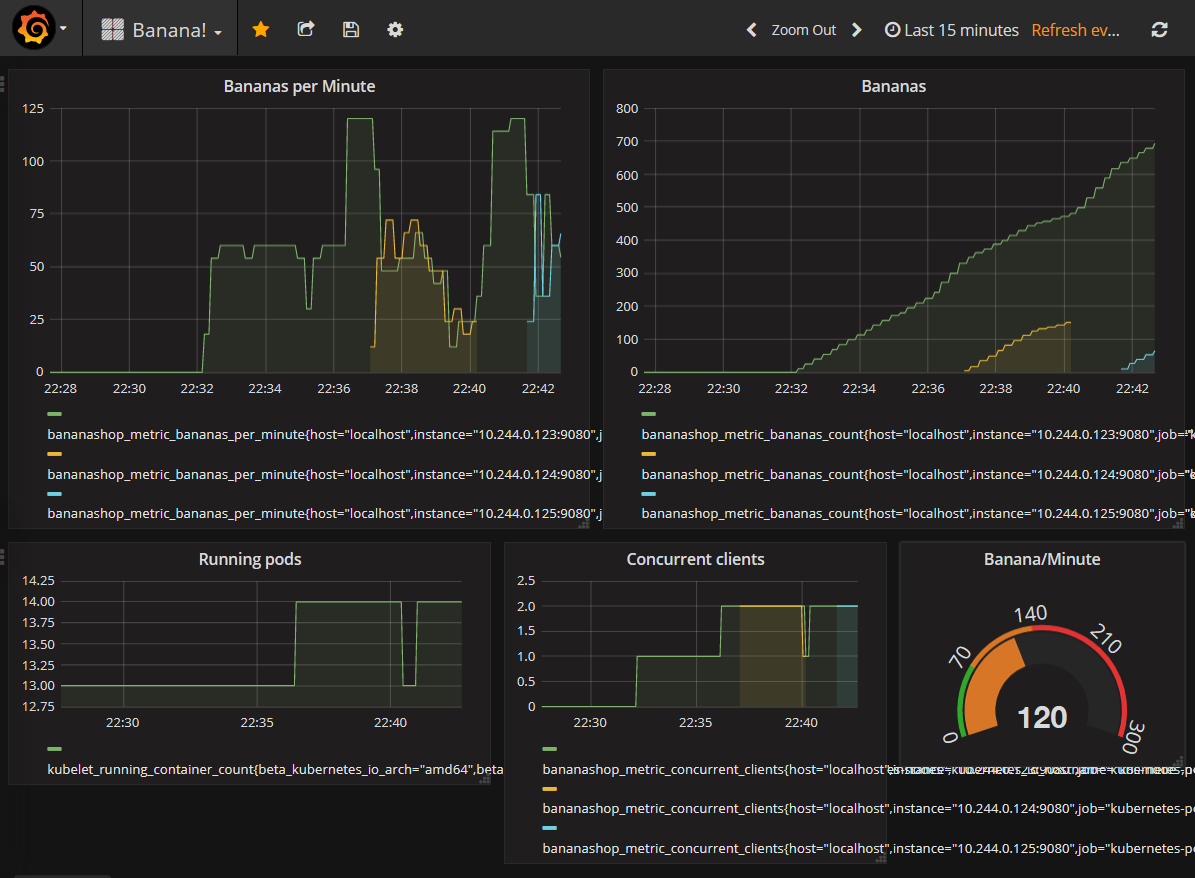Toggle green bananas_per_minute series for instance 10.244.0.123
Image resolution: width=1195 pixels, height=878 pixels.
pos(54,414)
